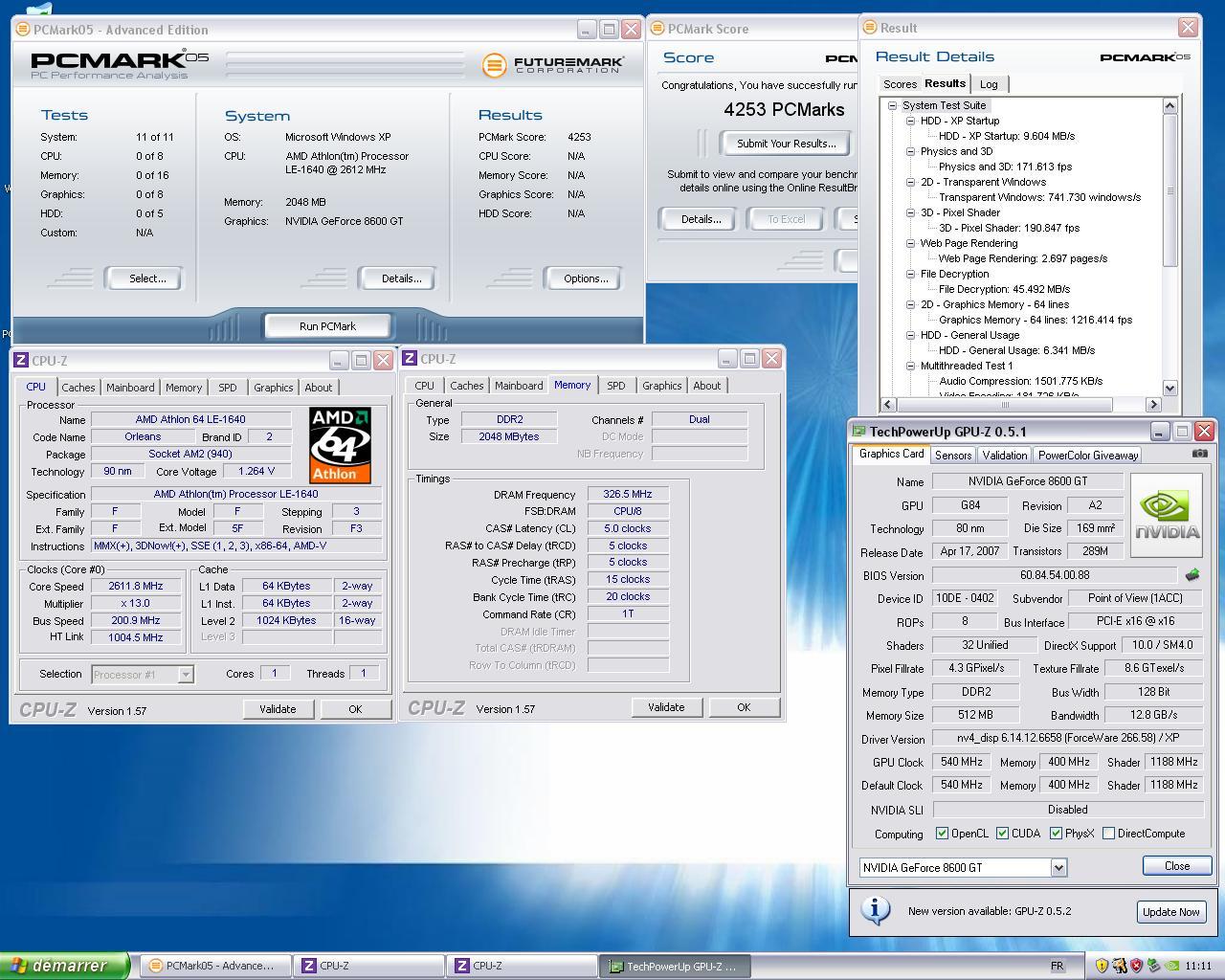The height and width of the screenshot is (980, 1225).
Task: Collapse the System Test Suite tree node
Action: [x=893, y=105]
